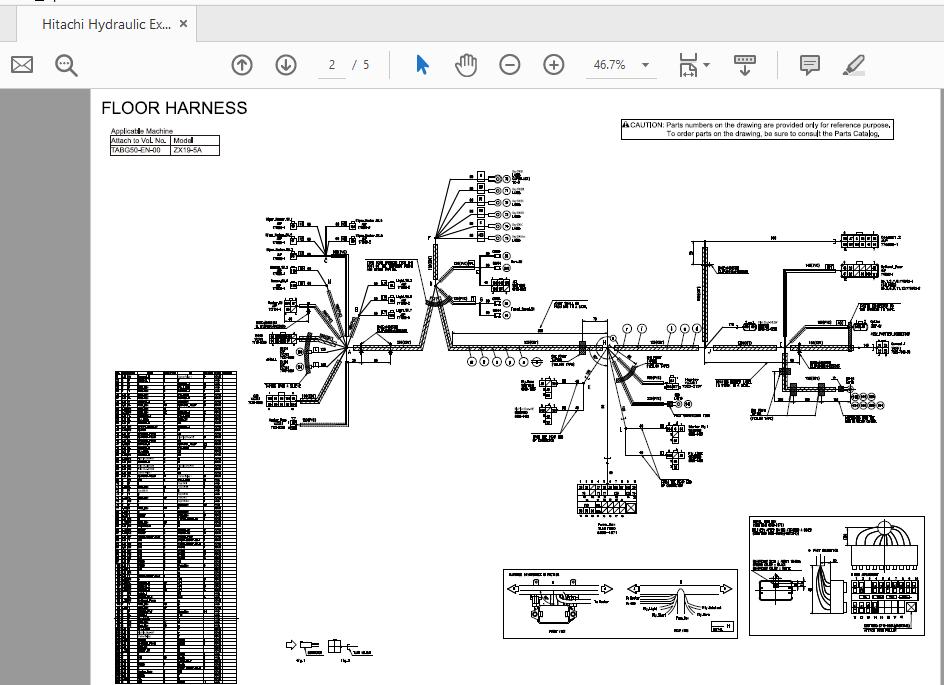Image resolution: width=944 pixels, height=685 pixels.
Task: Choose the selection arrow tool
Action: click(x=423, y=65)
